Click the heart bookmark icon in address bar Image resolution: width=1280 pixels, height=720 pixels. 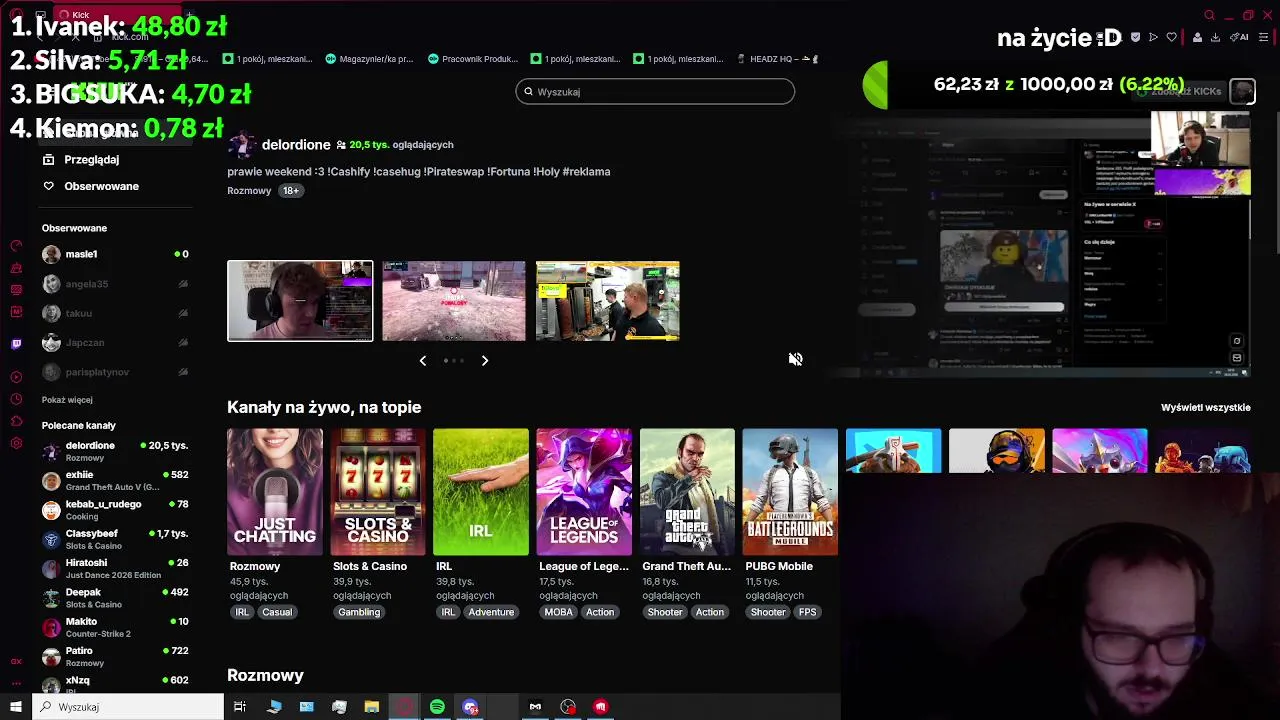pyautogui.click(x=1172, y=37)
